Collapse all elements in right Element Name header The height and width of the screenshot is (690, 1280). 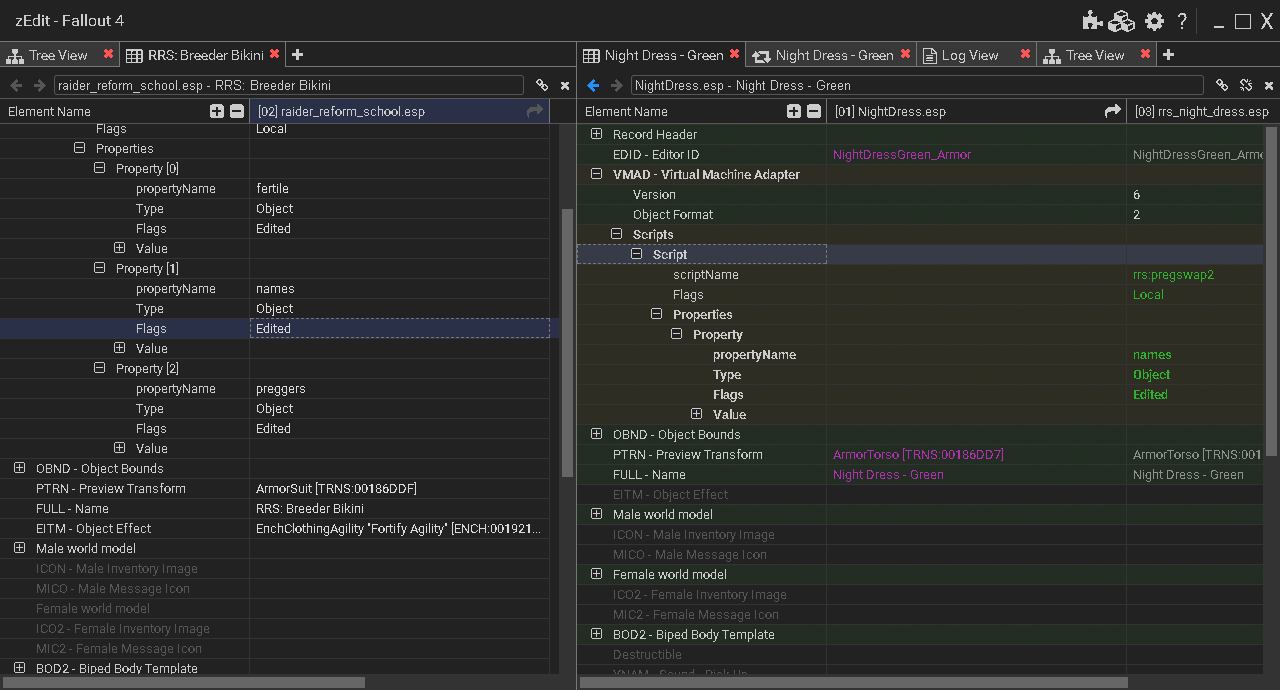[x=814, y=112]
